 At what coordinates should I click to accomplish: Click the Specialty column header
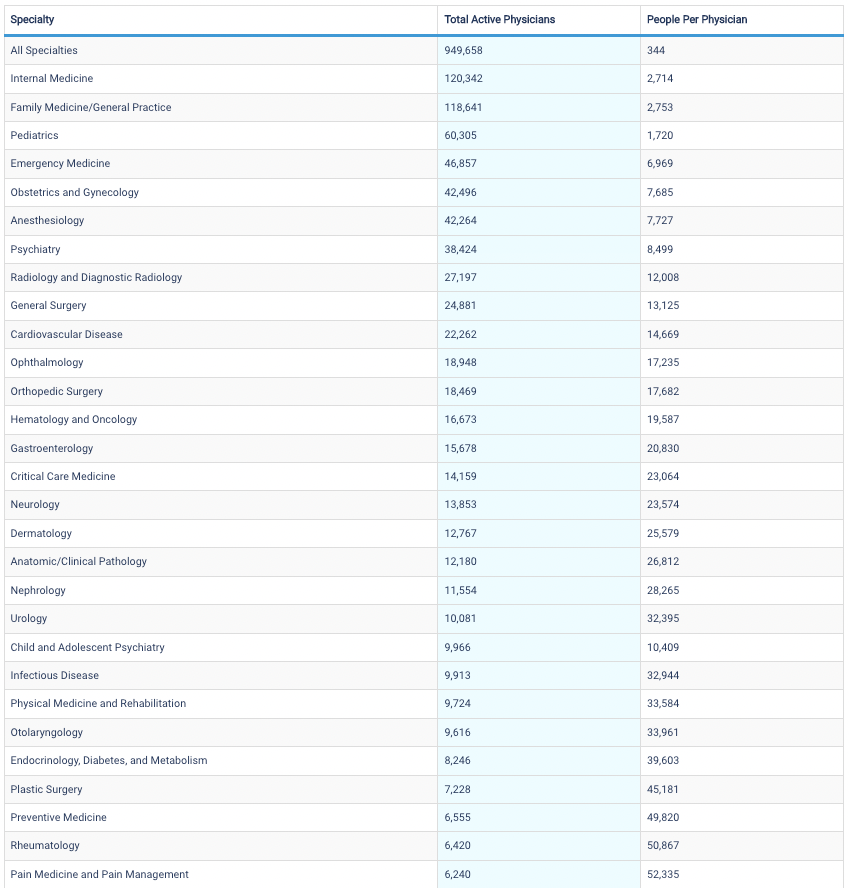coord(32,20)
